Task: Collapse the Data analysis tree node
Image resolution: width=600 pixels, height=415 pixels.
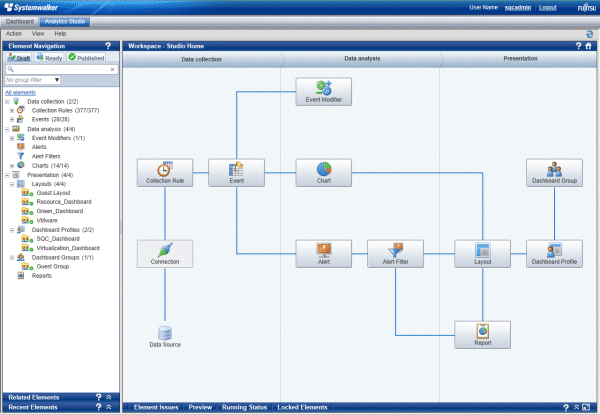Action: point(7,129)
